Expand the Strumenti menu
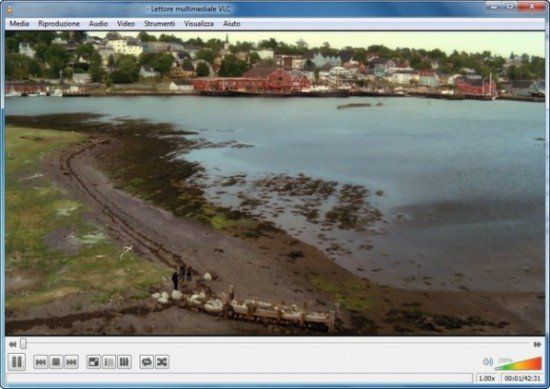Image resolution: width=550 pixels, height=389 pixels. 160,24
